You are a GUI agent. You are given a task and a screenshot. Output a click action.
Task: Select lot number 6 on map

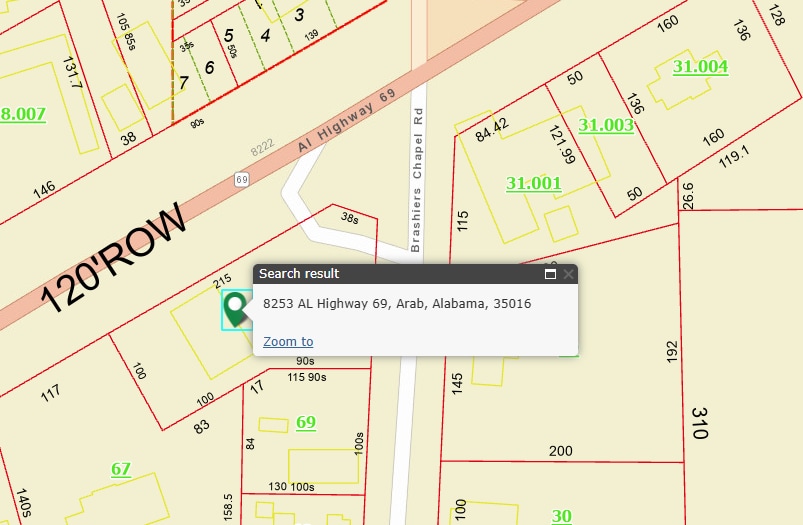tap(210, 67)
